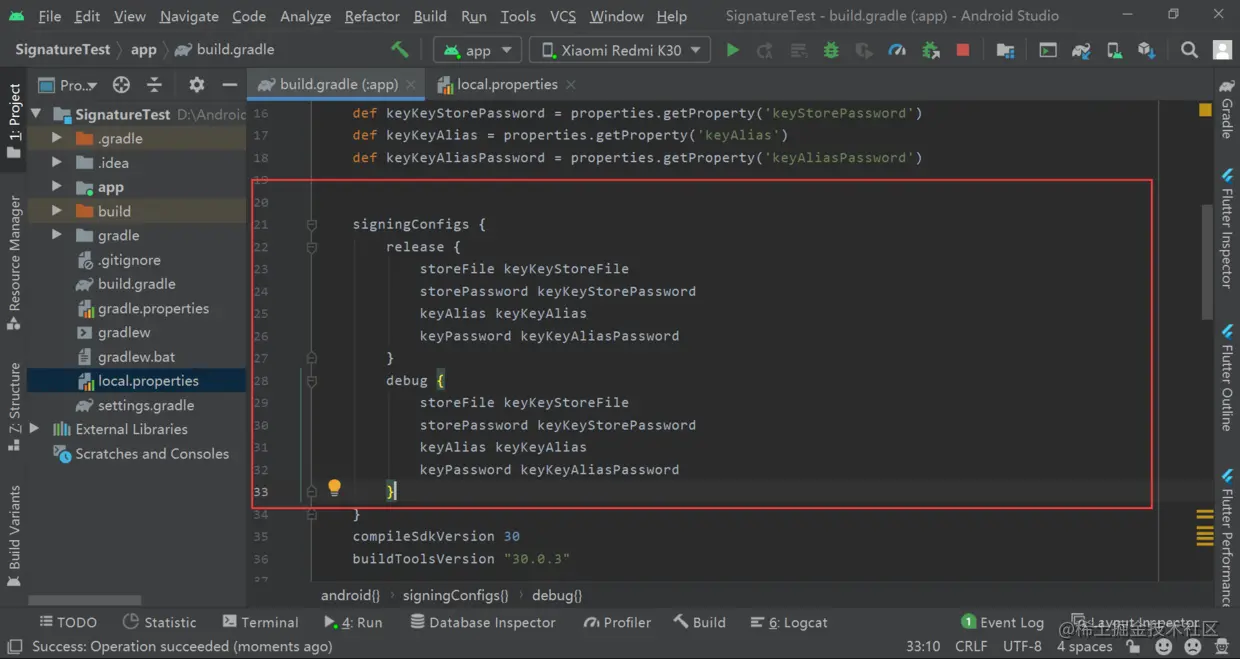The image size is (1240, 659).
Task: Open the Logcat tool window
Action: click(788, 622)
